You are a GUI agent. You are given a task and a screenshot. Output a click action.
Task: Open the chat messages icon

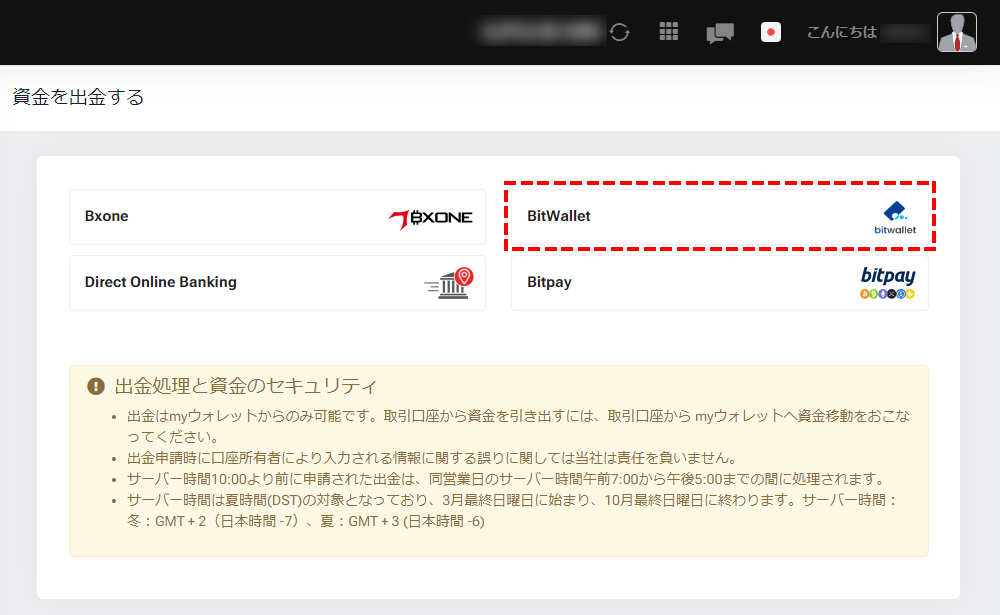(x=720, y=33)
